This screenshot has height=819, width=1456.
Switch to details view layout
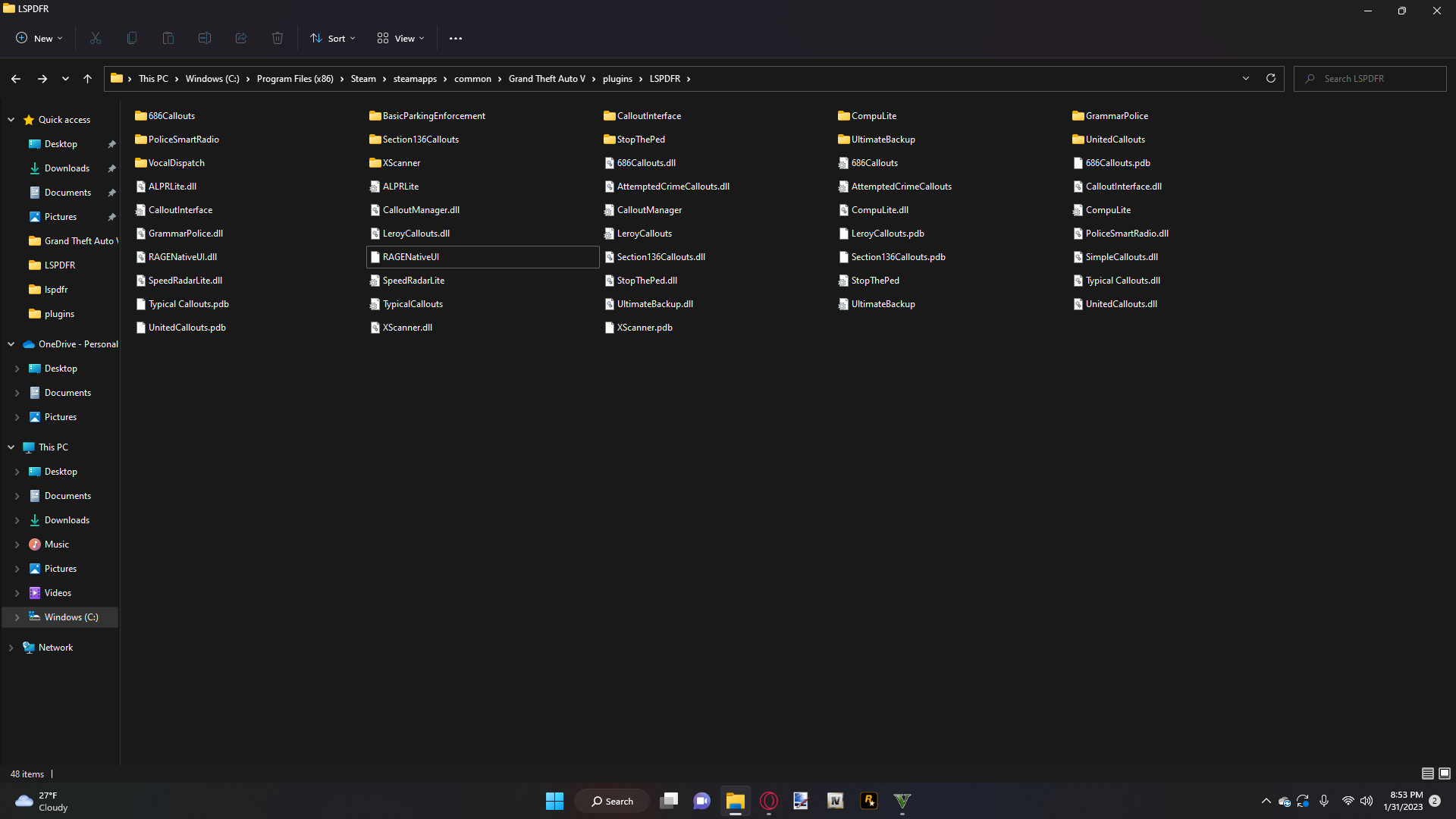1427,773
